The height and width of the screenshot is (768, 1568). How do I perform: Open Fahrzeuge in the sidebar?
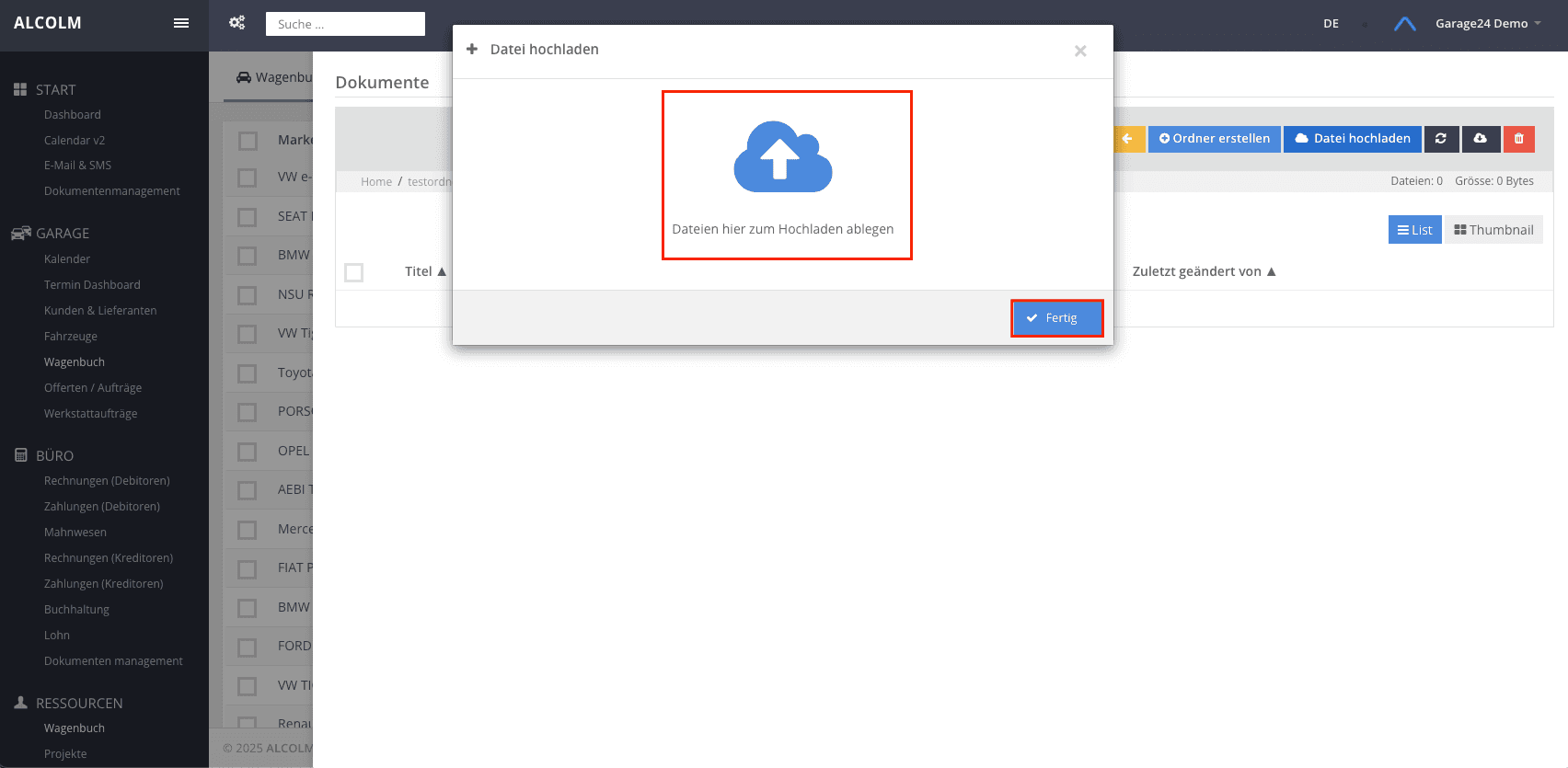tap(71, 337)
